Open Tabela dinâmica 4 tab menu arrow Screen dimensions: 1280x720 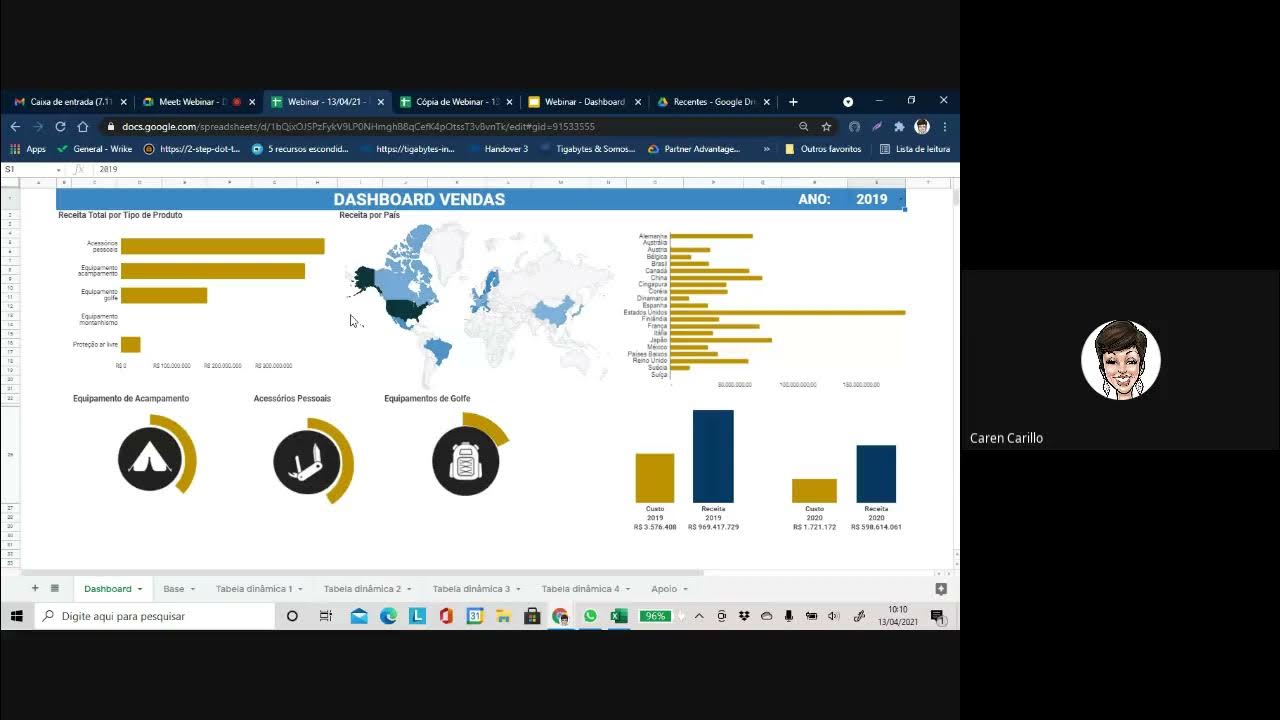tap(628, 589)
